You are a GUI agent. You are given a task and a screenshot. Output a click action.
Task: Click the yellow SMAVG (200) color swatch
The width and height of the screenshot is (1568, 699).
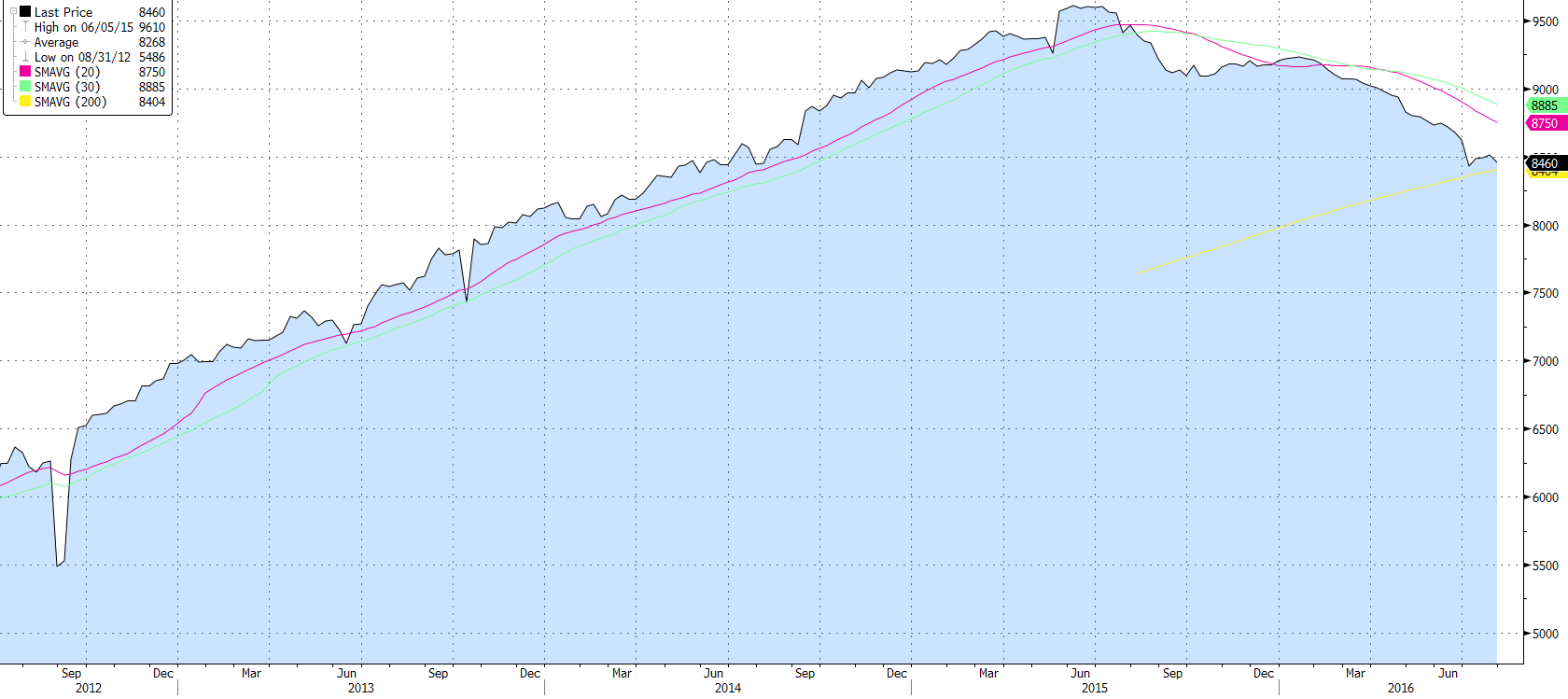(25, 102)
